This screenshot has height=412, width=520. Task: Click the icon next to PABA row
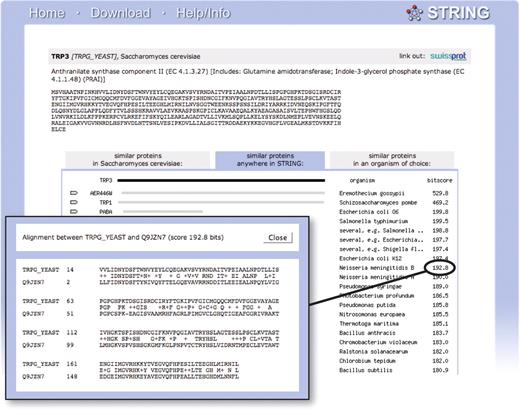click(74, 212)
